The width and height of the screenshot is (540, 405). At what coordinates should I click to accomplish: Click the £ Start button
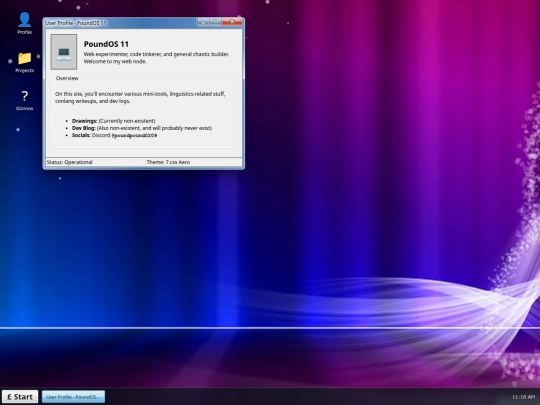(20, 396)
